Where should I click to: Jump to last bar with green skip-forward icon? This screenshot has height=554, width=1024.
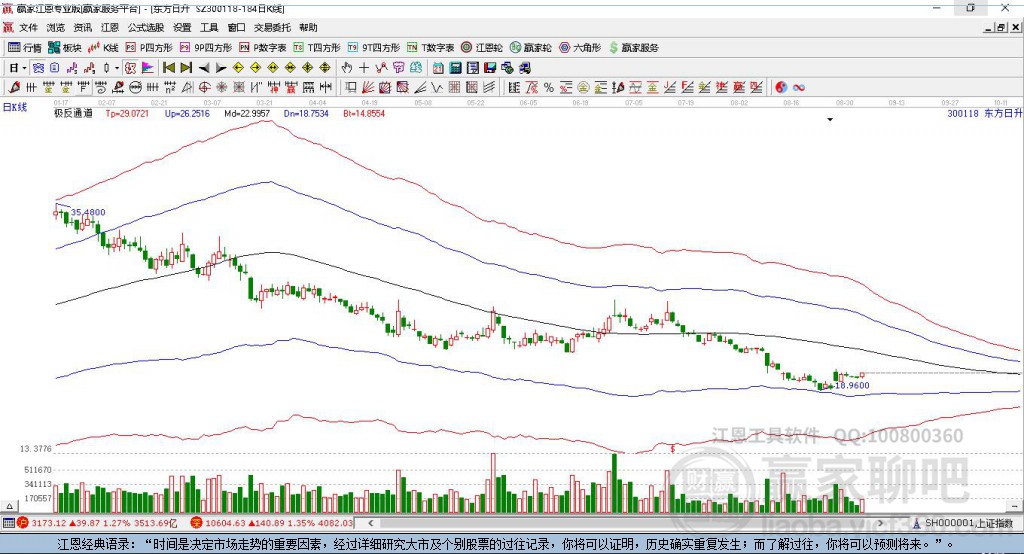186,68
